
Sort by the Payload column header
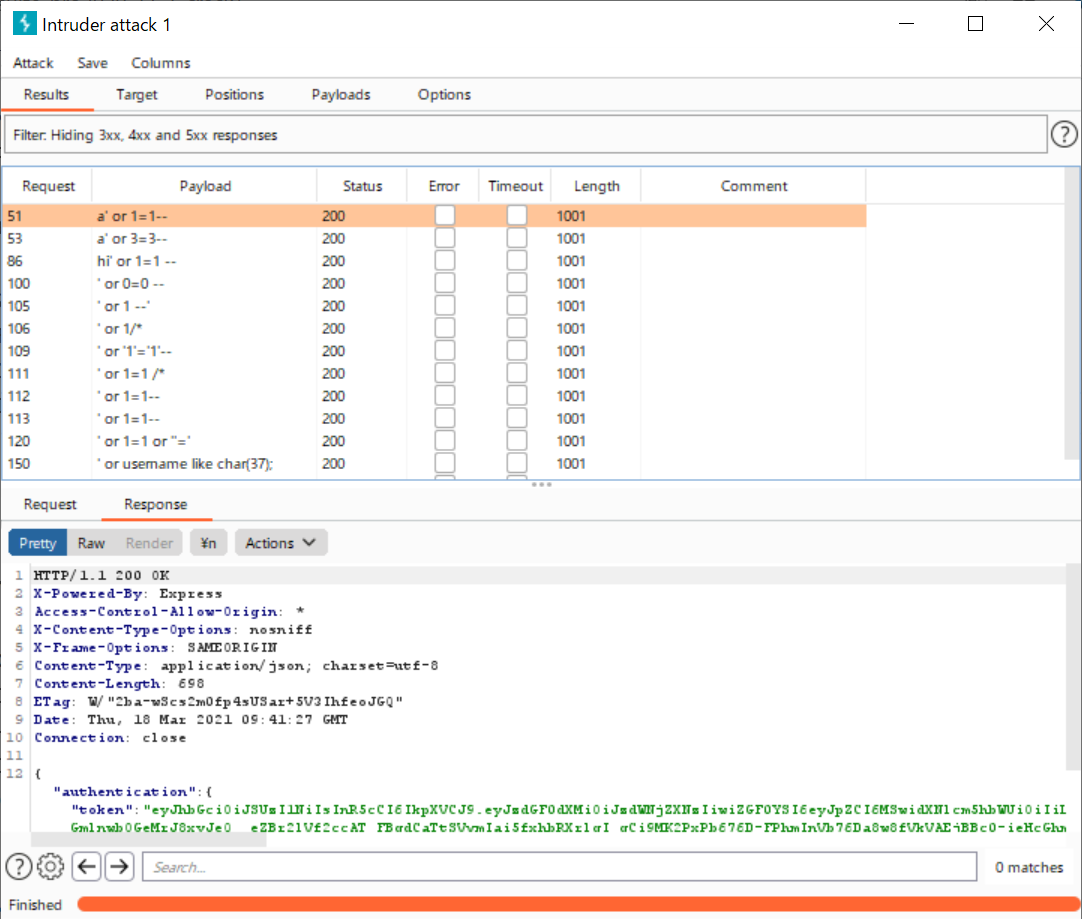point(205,186)
